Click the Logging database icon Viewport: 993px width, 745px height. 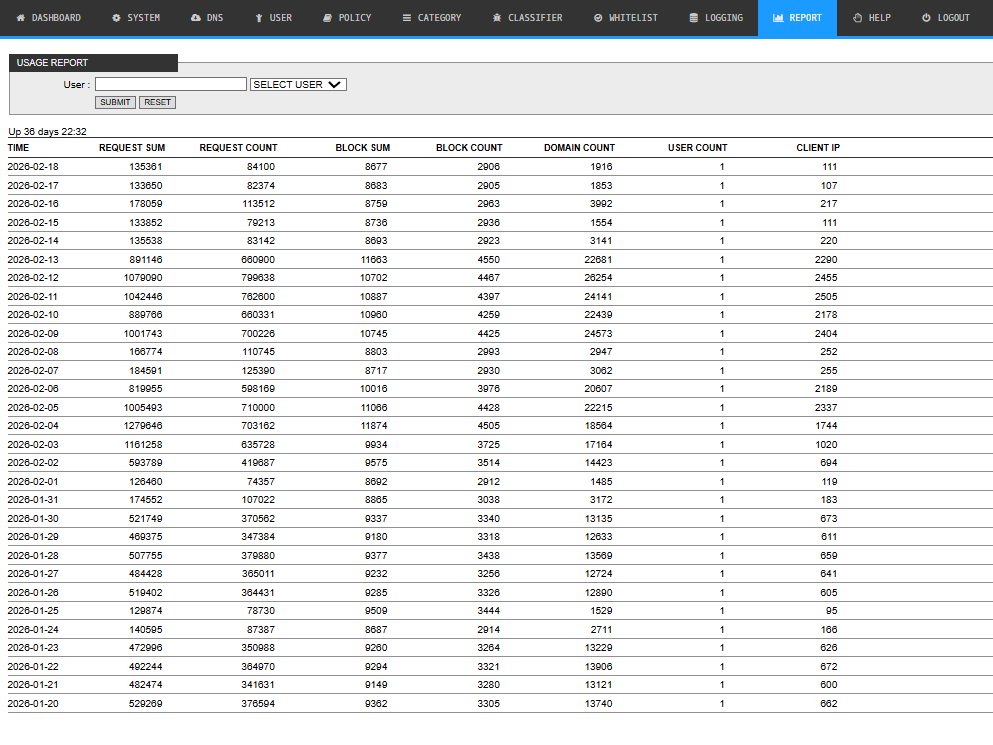tap(694, 18)
